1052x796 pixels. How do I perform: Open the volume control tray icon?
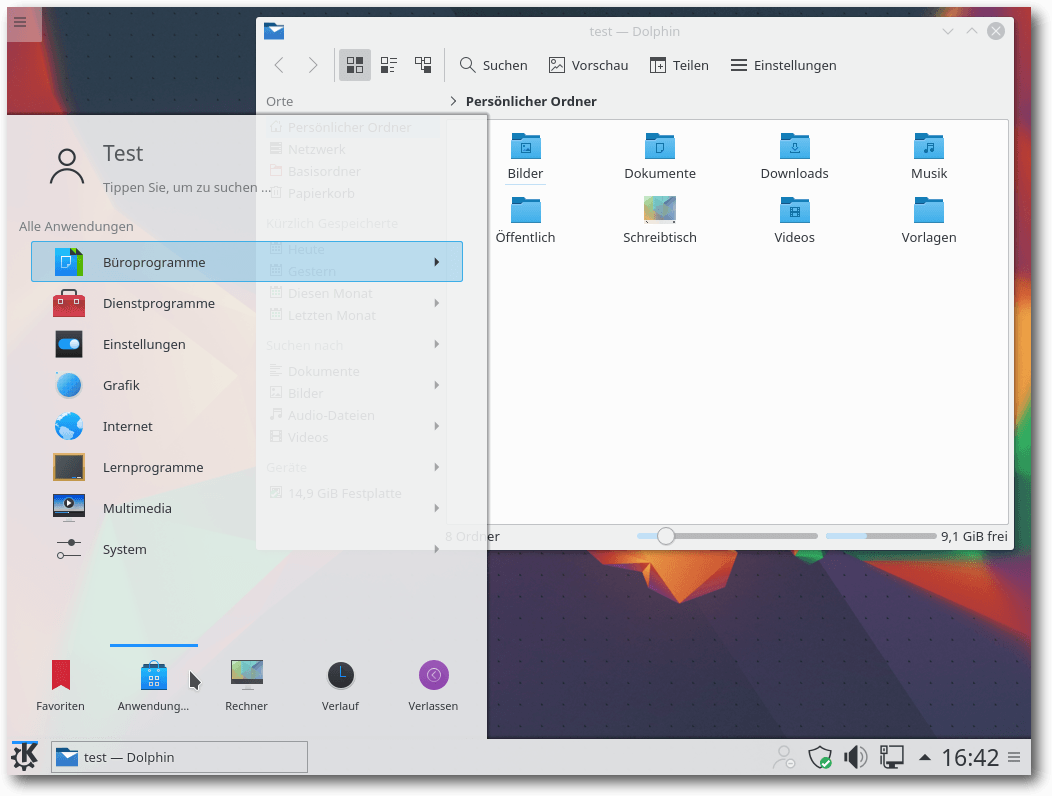point(855,758)
